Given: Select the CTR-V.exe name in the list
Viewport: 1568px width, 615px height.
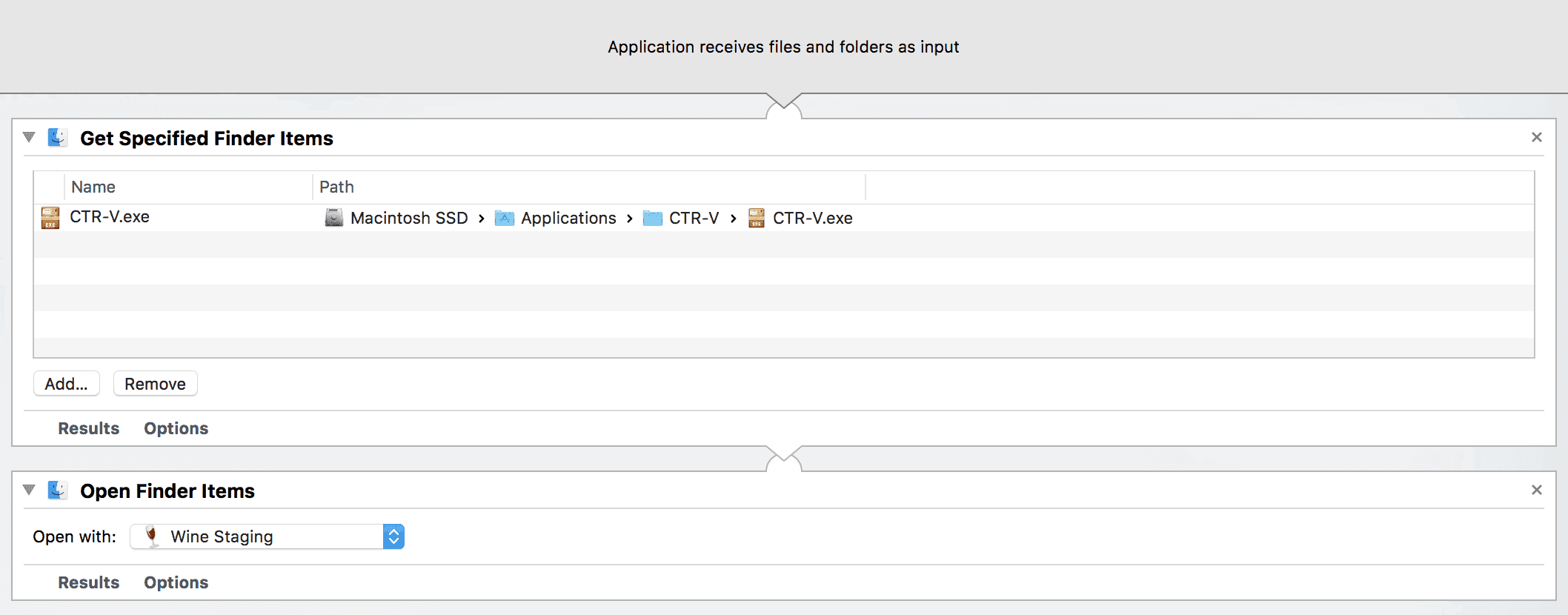Looking at the screenshot, I should click(x=110, y=217).
